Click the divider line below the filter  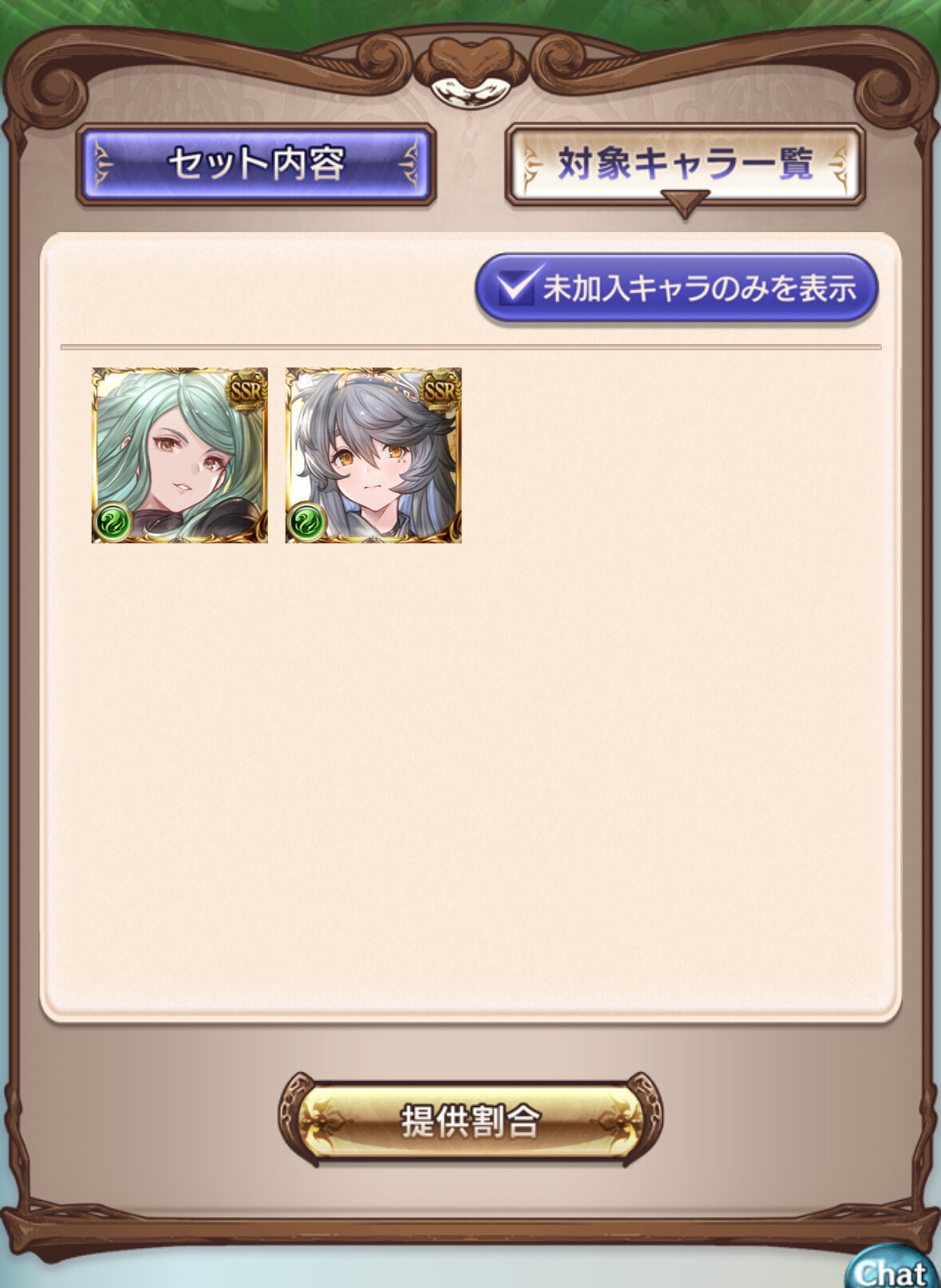[471, 347]
